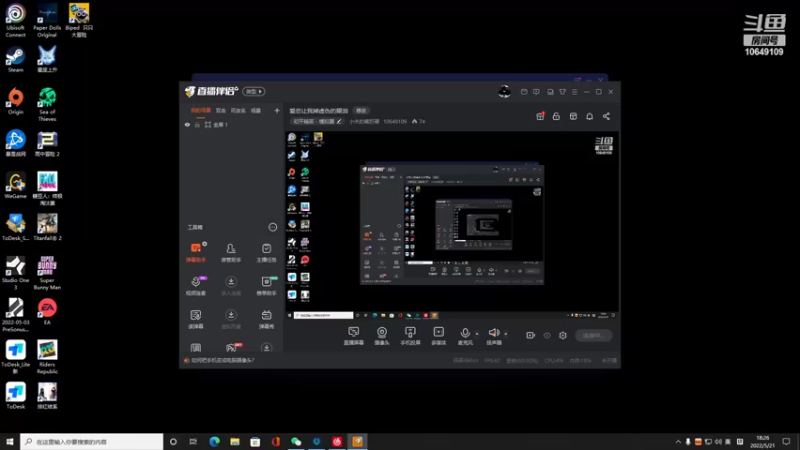
Task: Toggle visibility eye of 全屏 1 source
Action: (187, 124)
